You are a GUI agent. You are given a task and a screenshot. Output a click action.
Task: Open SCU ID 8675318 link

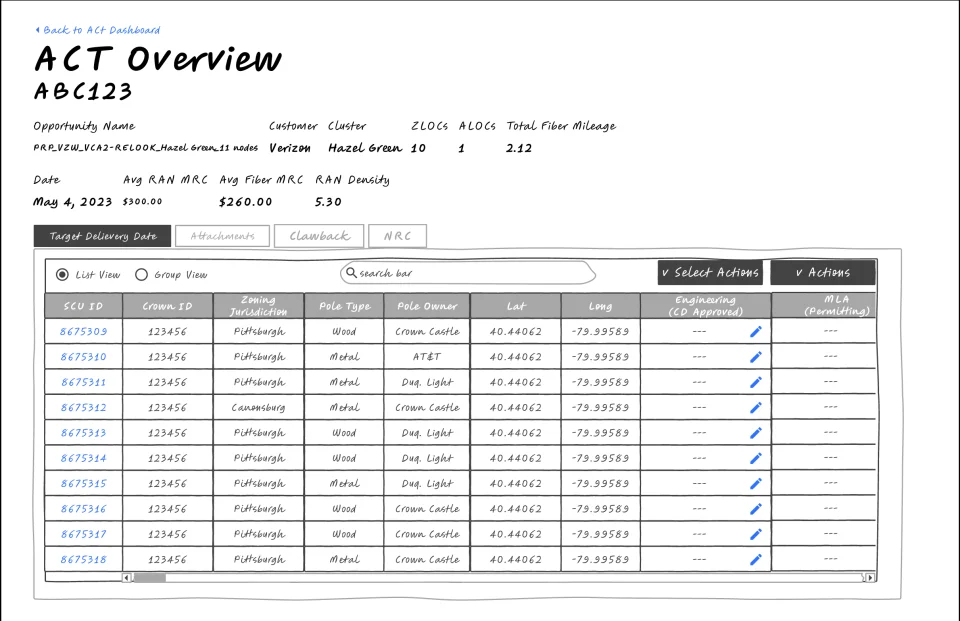pos(83,559)
